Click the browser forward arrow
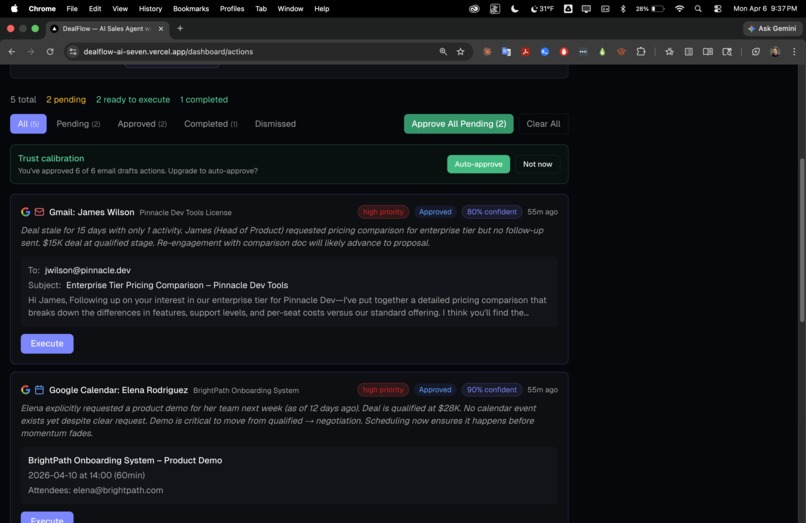 31,51
